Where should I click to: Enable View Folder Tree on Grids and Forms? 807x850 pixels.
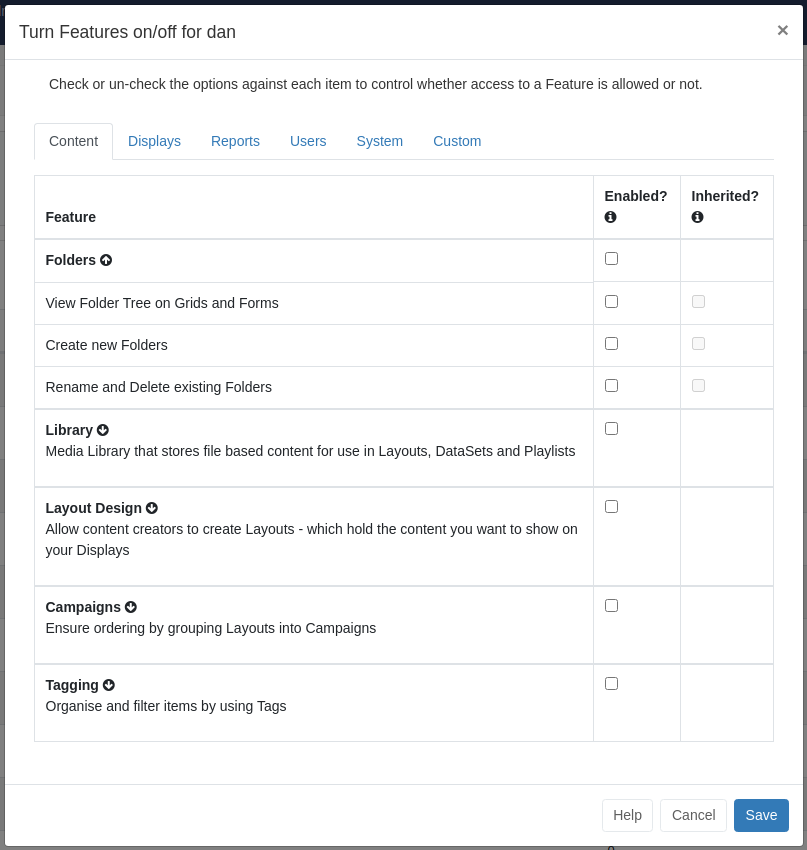pos(611,302)
